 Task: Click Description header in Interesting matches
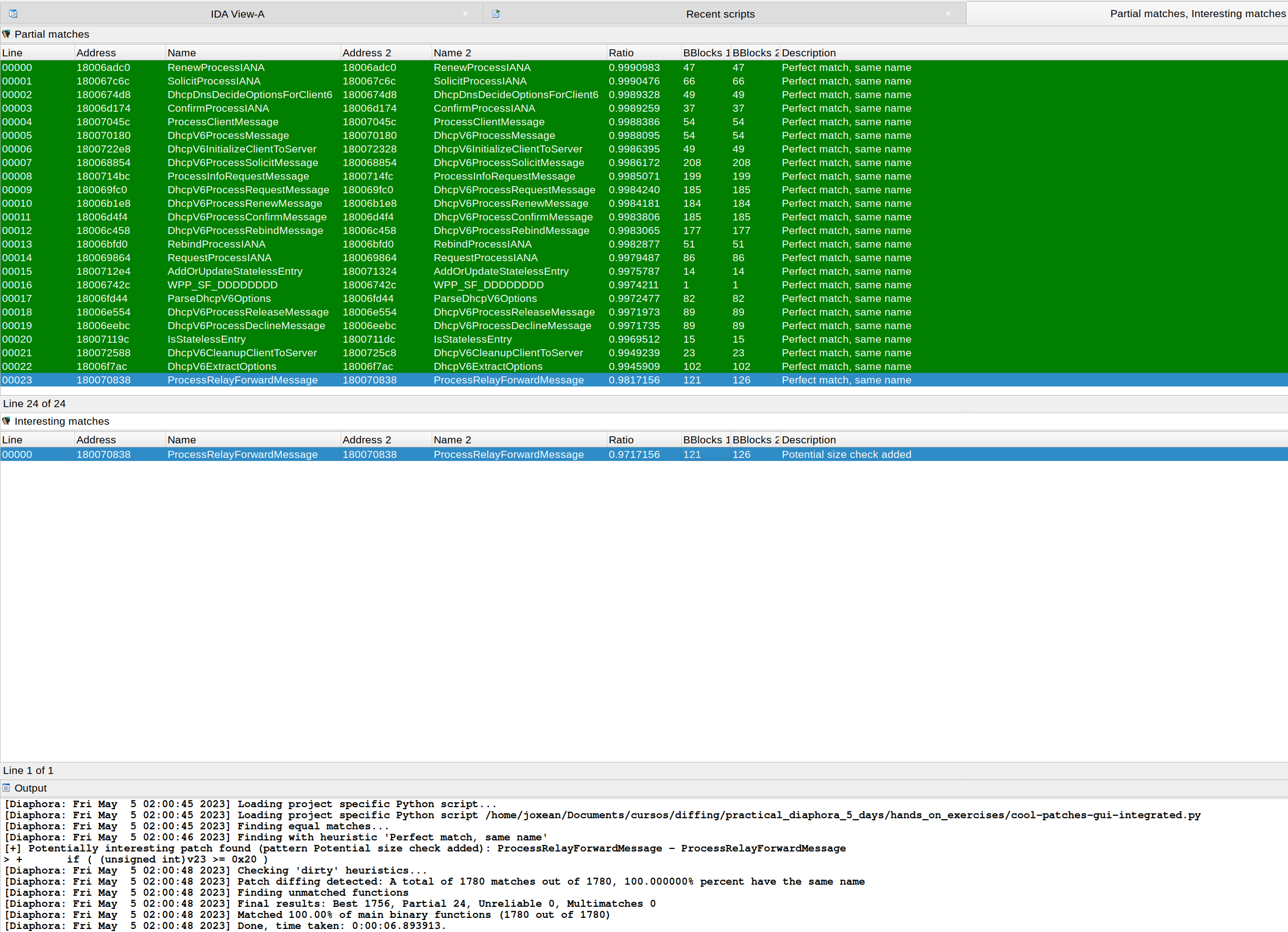808,440
